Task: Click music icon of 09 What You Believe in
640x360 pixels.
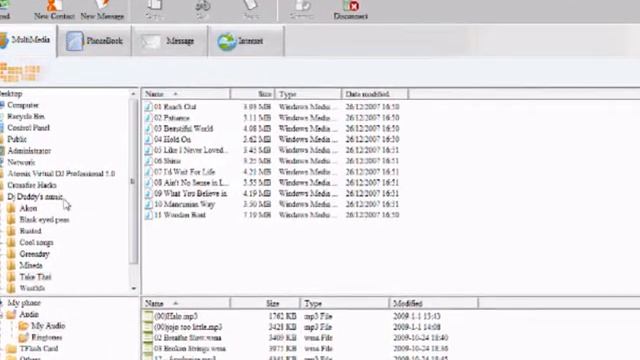Action: 148,193
